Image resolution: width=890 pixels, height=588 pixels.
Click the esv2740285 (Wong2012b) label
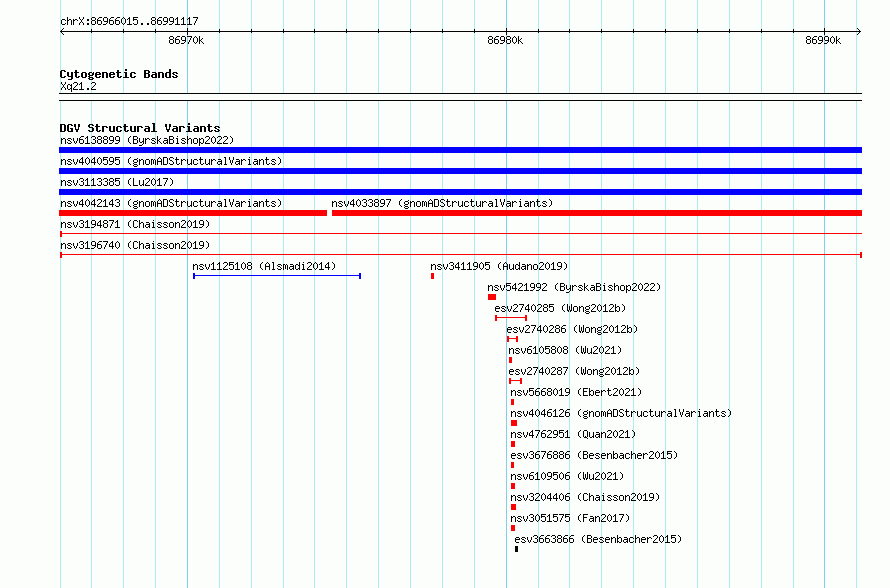(560, 308)
